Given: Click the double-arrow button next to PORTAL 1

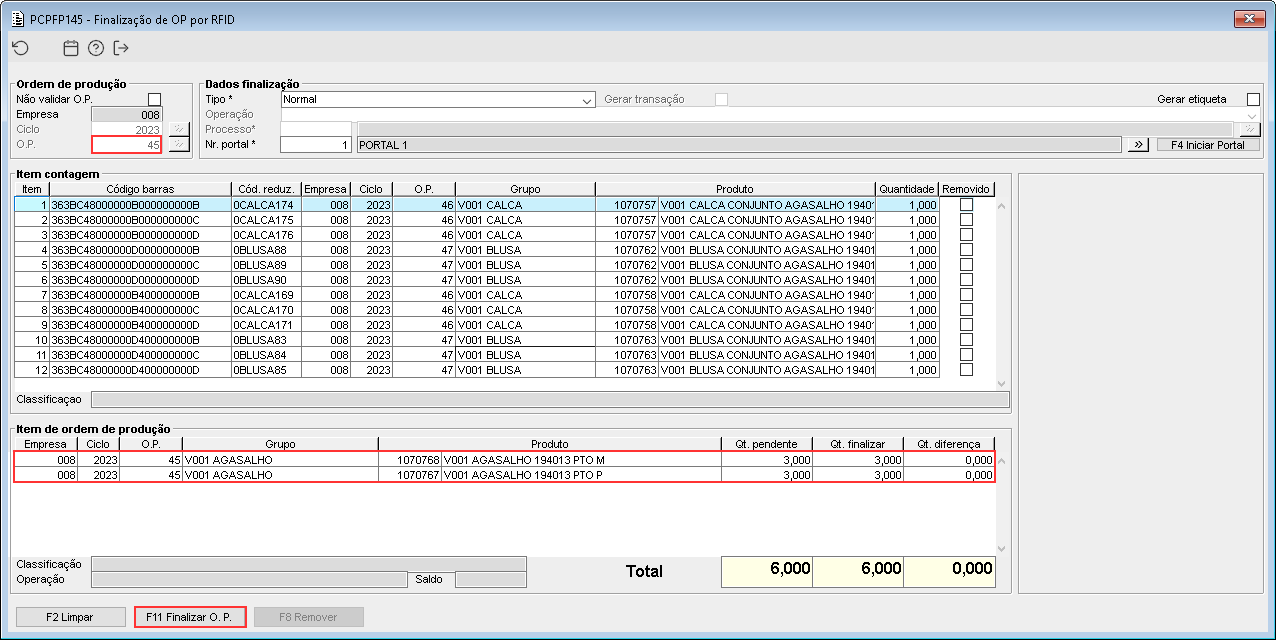Looking at the screenshot, I should pyautogui.click(x=1138, y=144).
